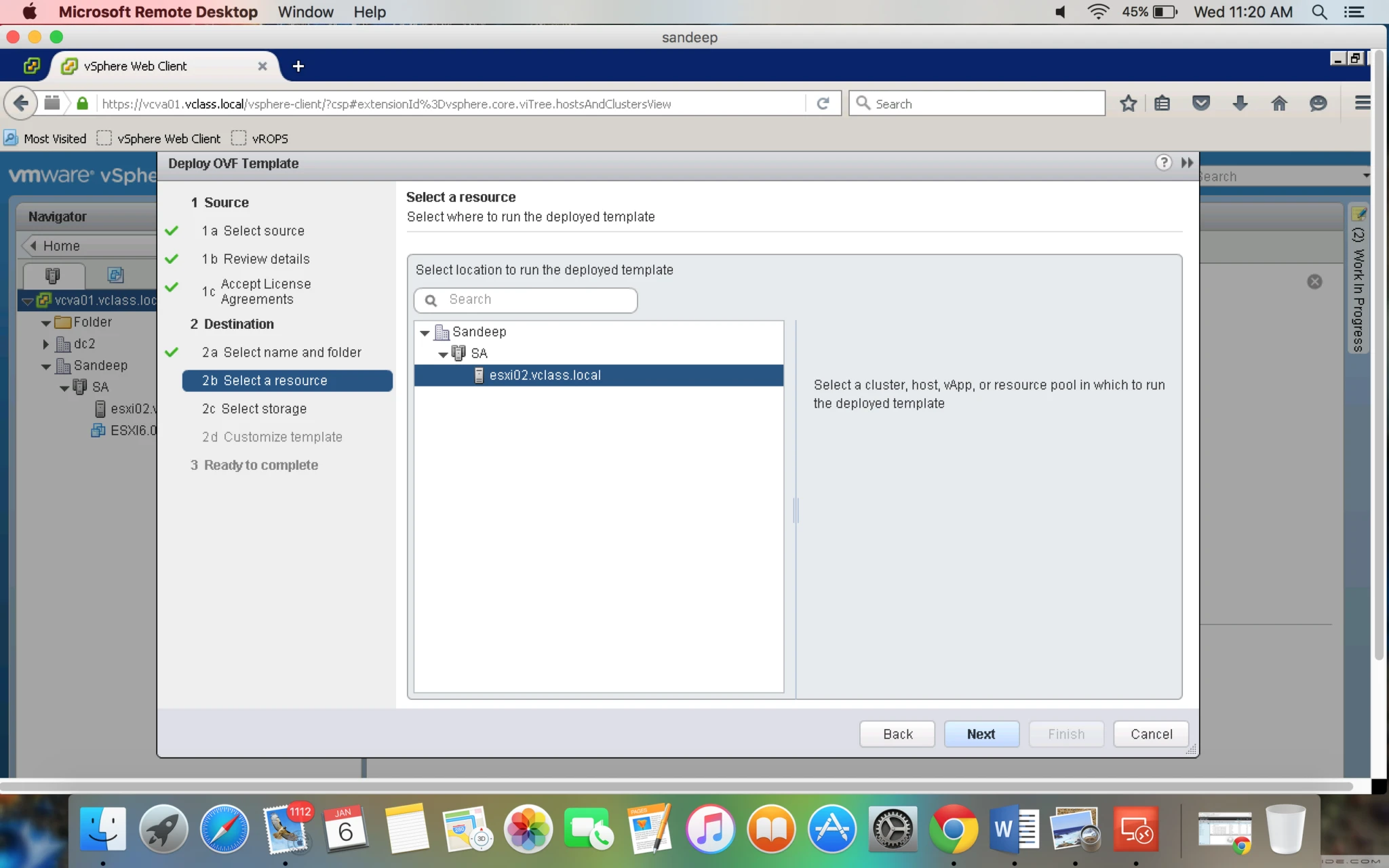Click the Pocket shield icon
The height and width of the screenshot is (868, 1389).
pos(1201,103)
